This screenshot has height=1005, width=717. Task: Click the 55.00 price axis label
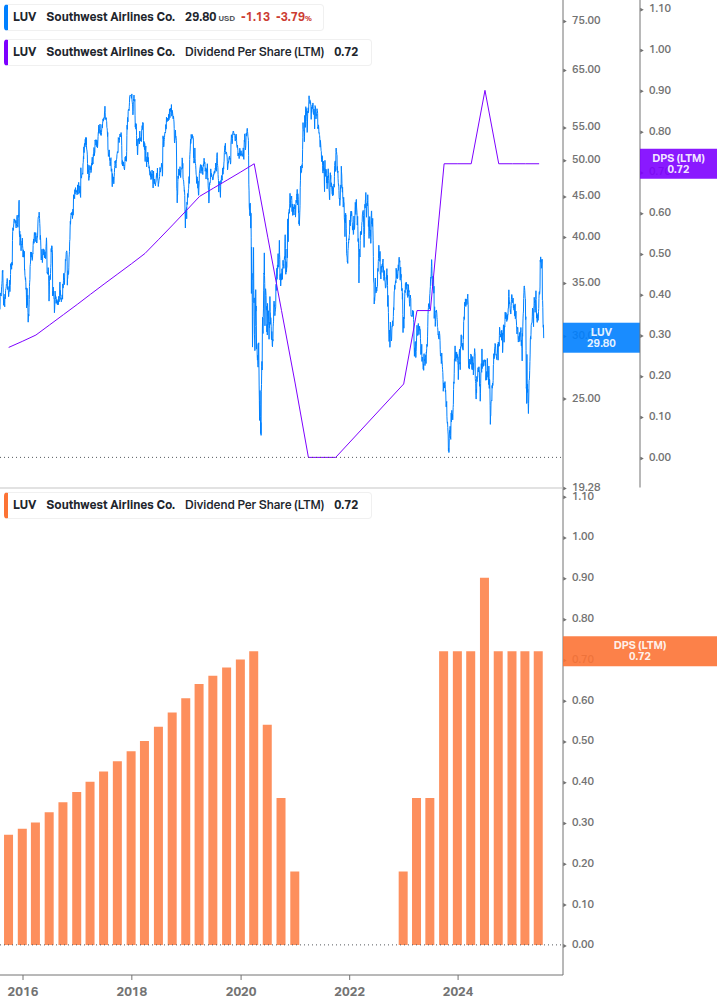coord(586,126)
